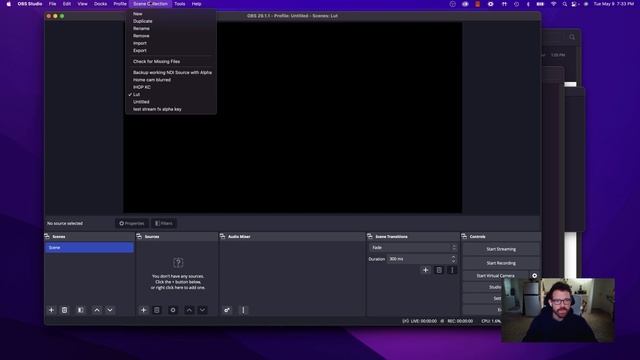This screenshot has height=360, width=640.
Task: Click the Scenes dock float icon
Action: [x=47, y=236]
